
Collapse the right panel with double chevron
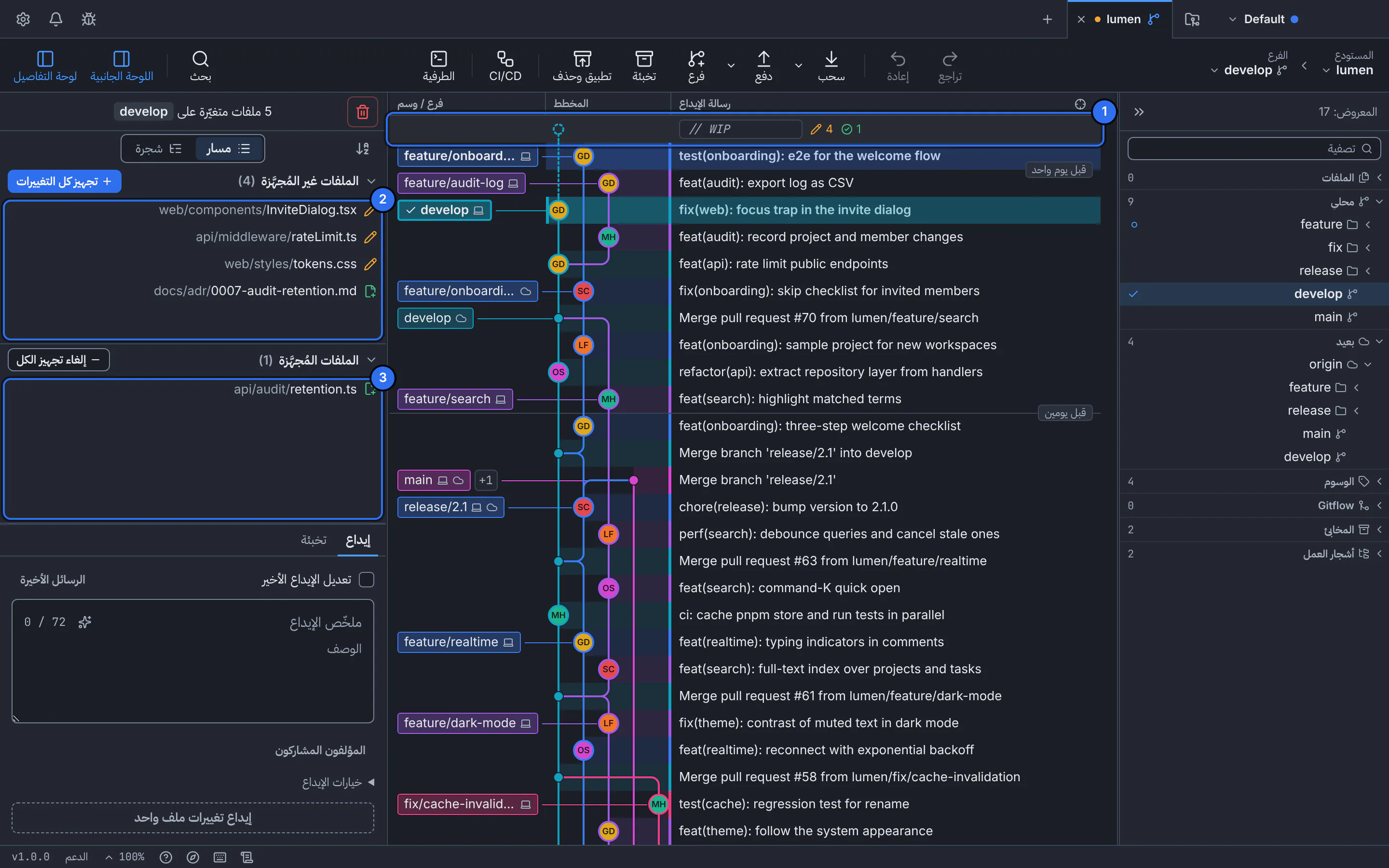1139,111
